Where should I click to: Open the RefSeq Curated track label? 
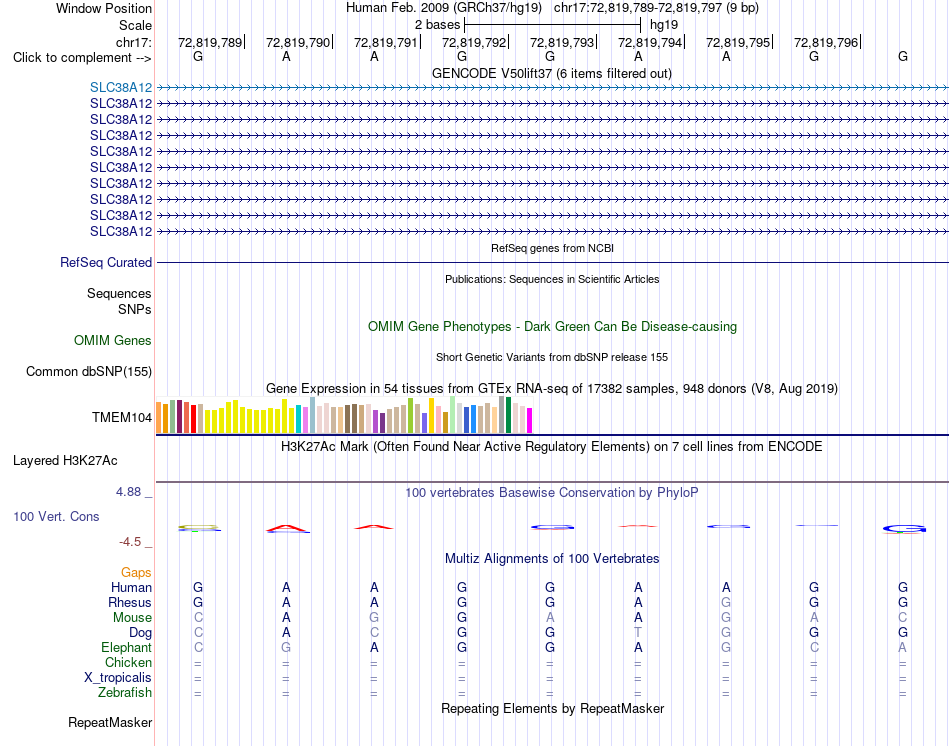[105, 262]
